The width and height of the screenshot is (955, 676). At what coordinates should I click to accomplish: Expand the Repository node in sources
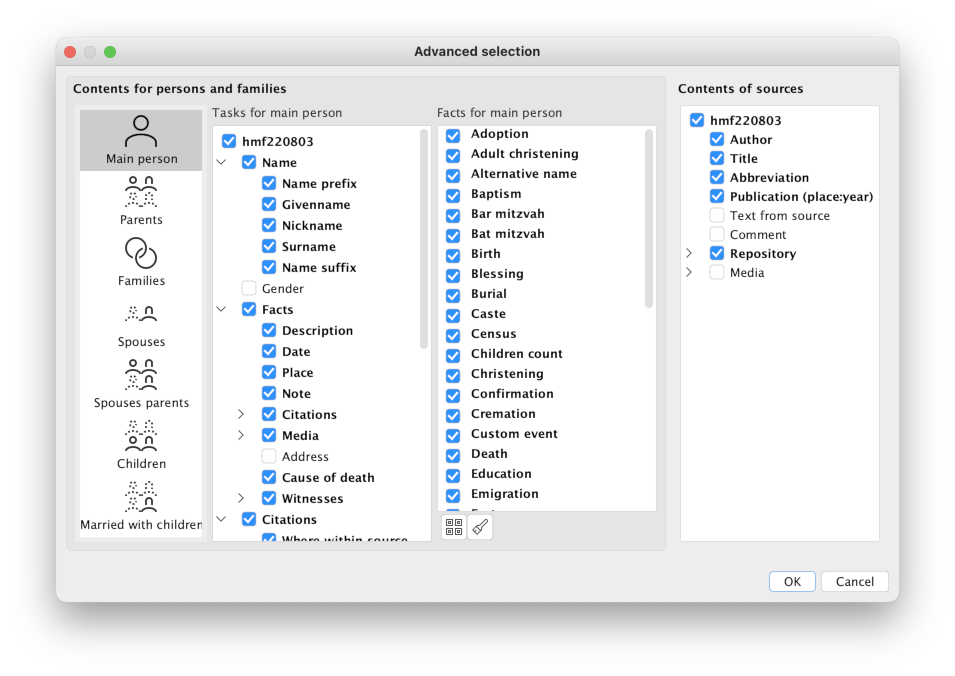(689, 254)
